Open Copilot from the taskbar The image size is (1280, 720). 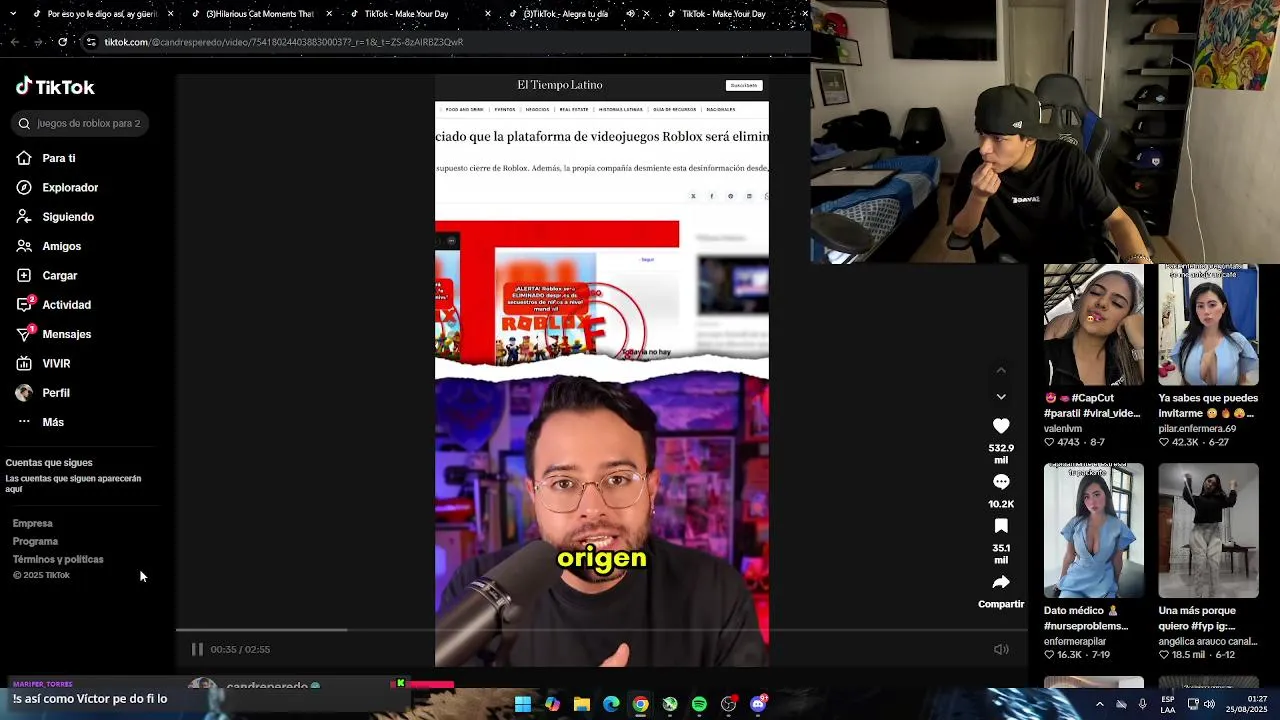click(552, 704)
